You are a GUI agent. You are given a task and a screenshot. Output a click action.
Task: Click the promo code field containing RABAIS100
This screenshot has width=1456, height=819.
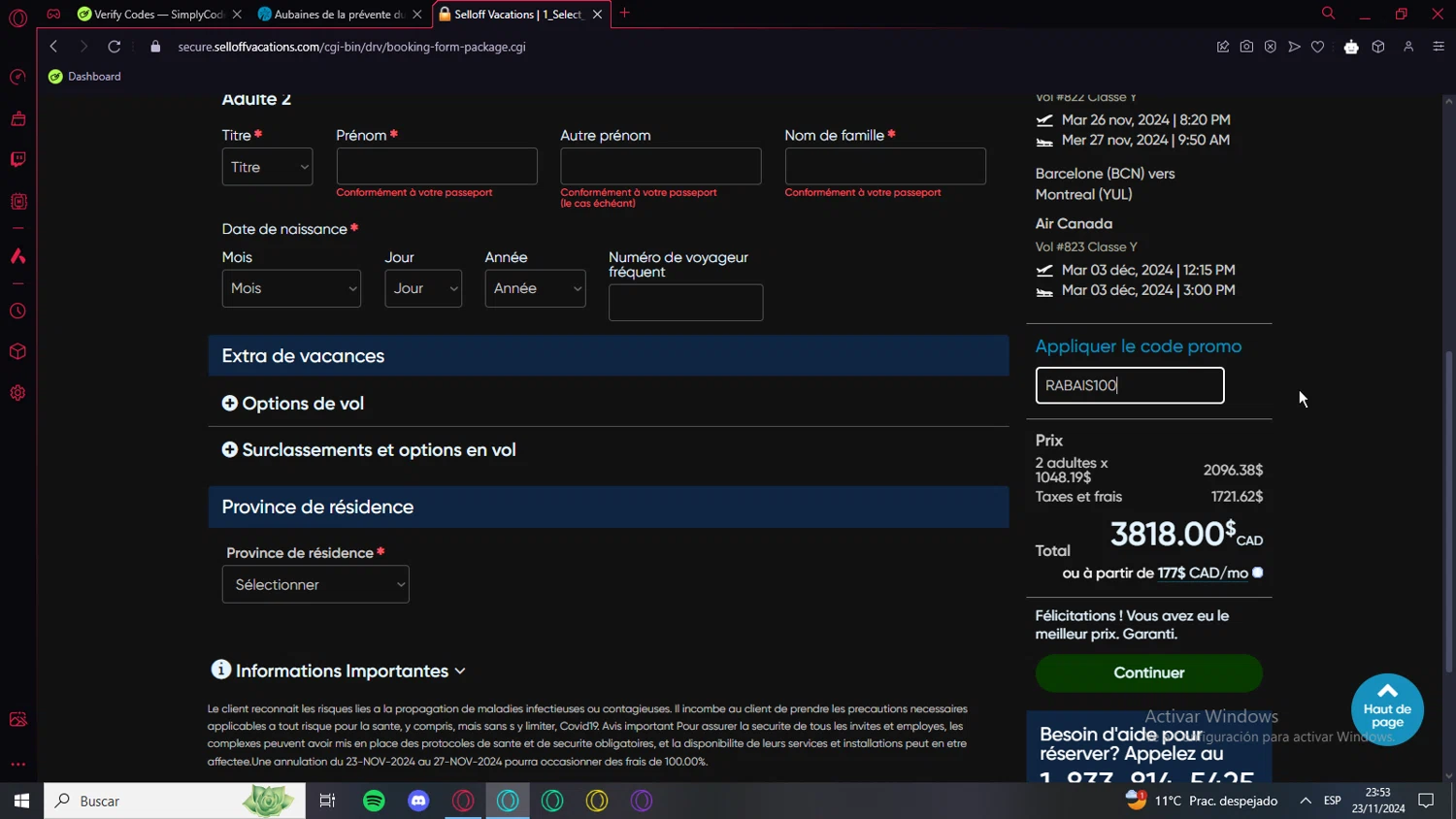click(1130, 385)
